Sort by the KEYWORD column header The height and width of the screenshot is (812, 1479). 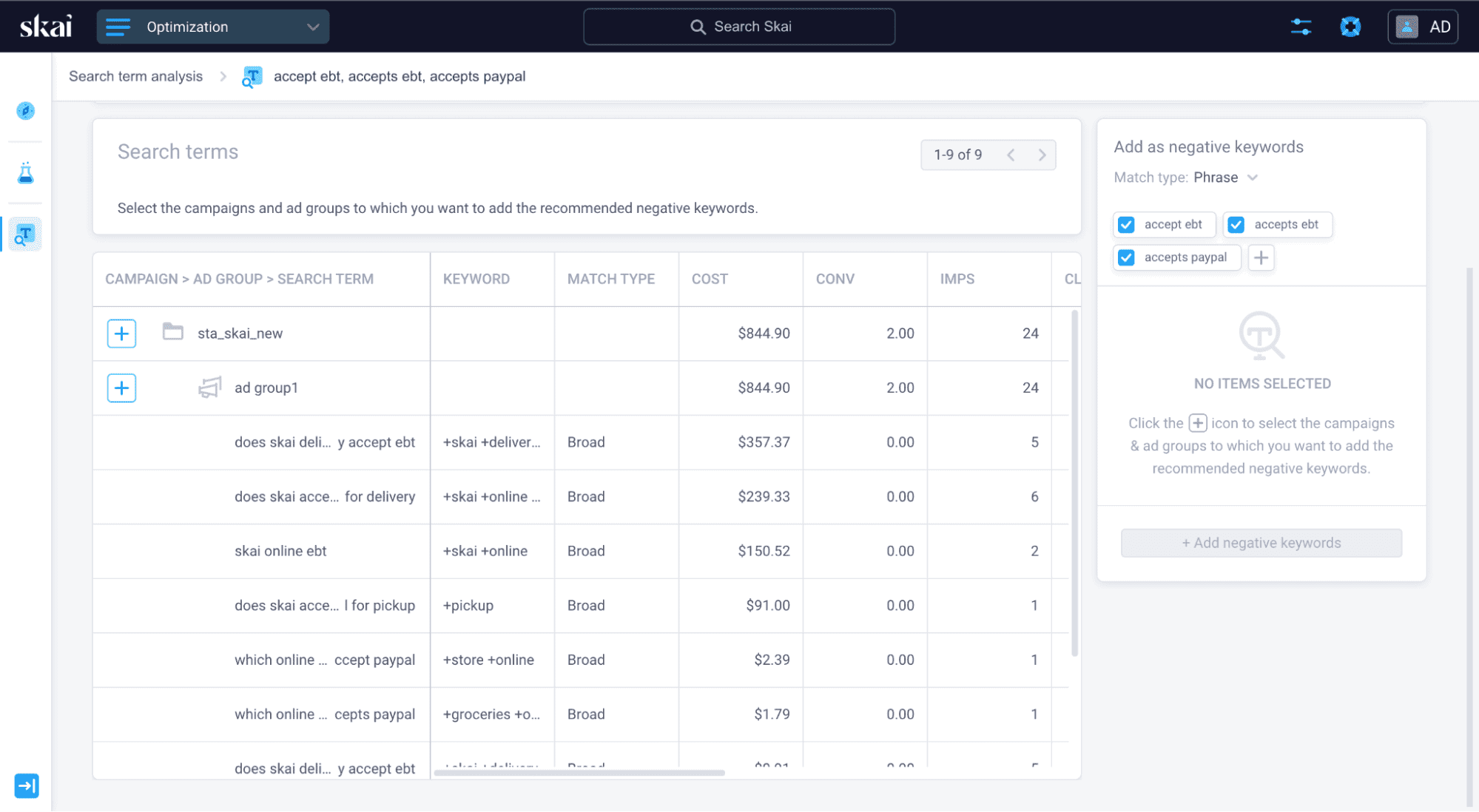point(476,280)
